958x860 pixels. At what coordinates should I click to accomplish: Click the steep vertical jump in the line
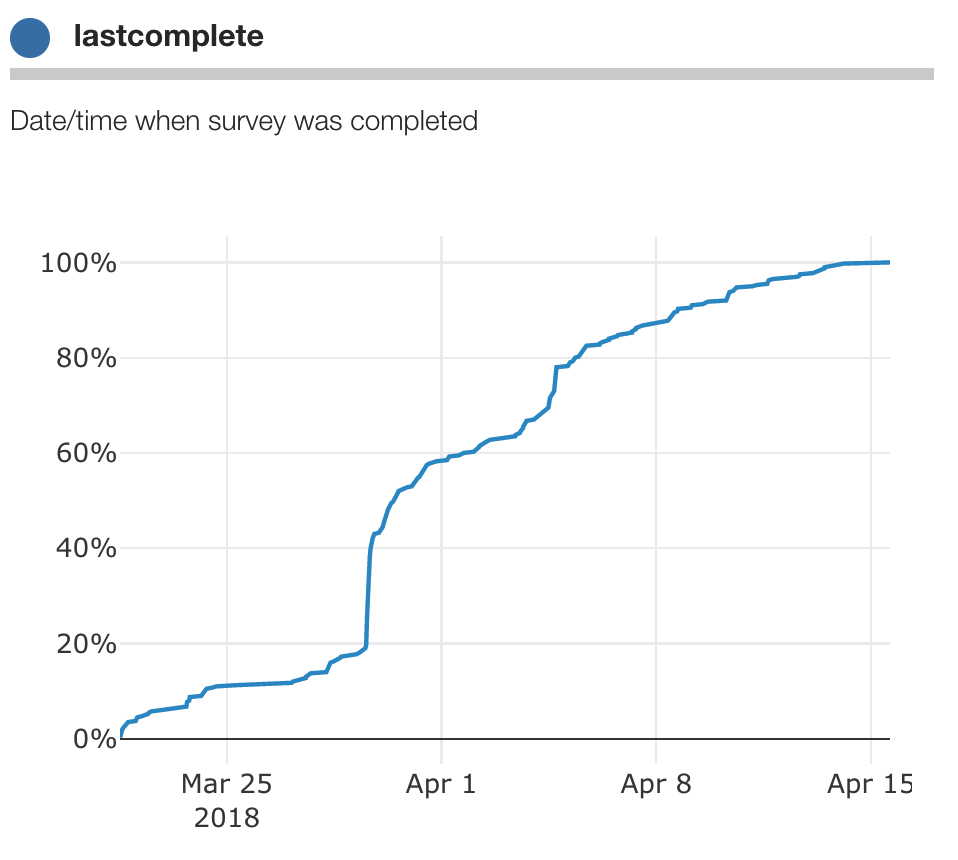pos(369,600)
